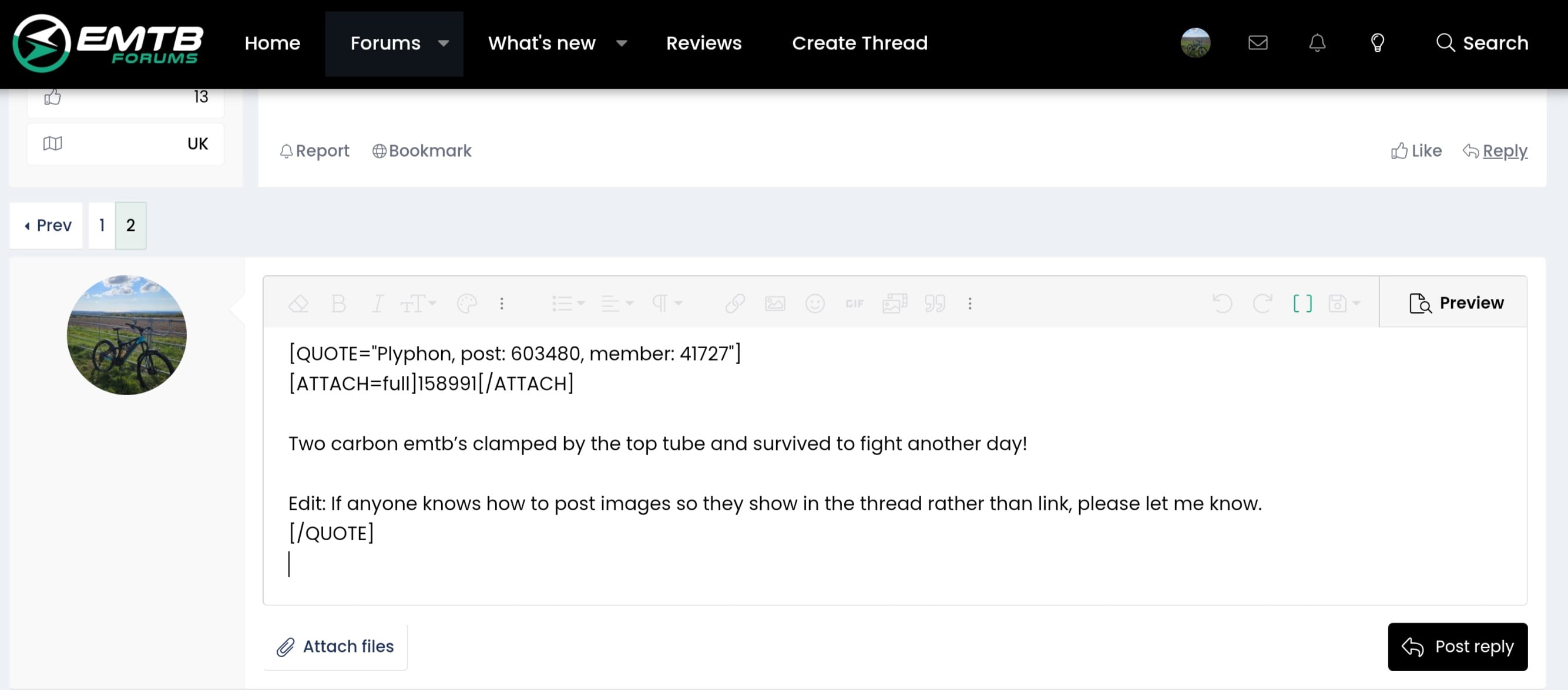Attach files to the reply

pyautogui.click(x=335, y=647)
